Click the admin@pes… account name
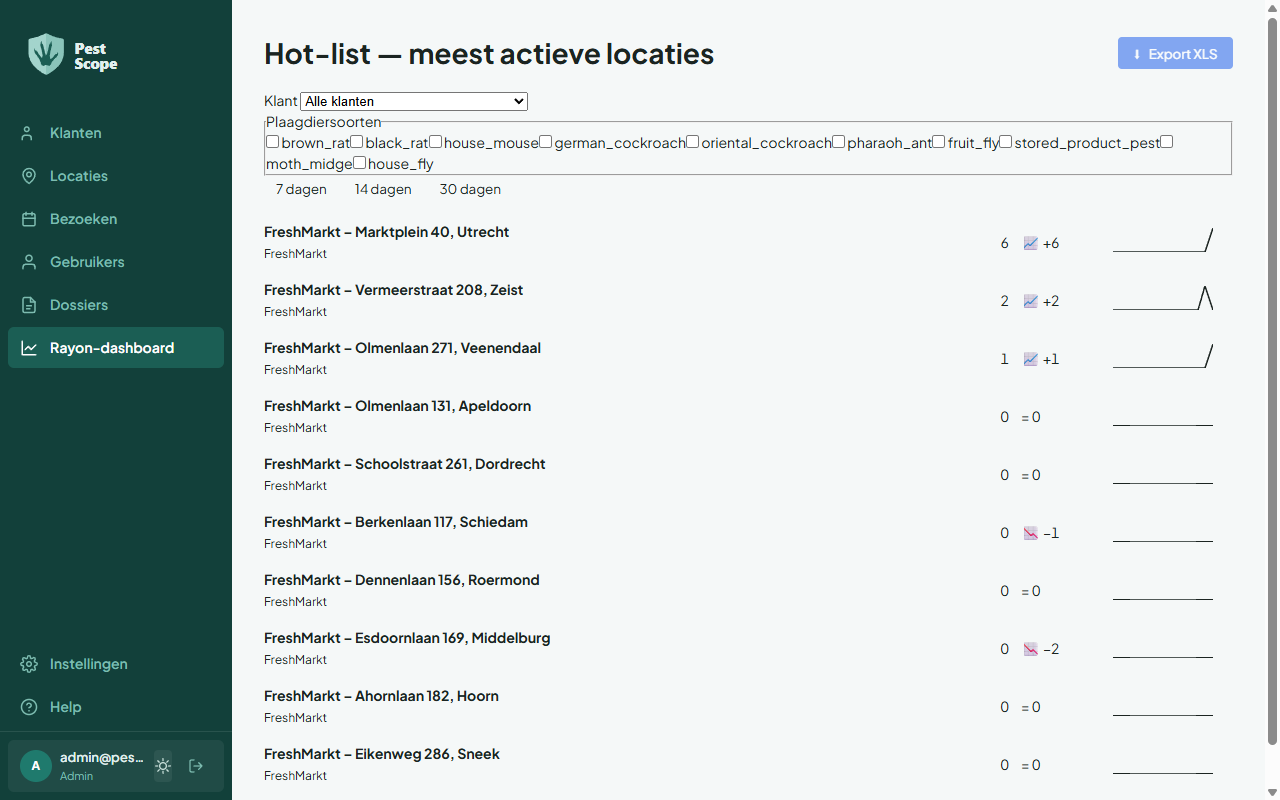This screenshot has height=800, width=1280. click(x=102, y=758)
